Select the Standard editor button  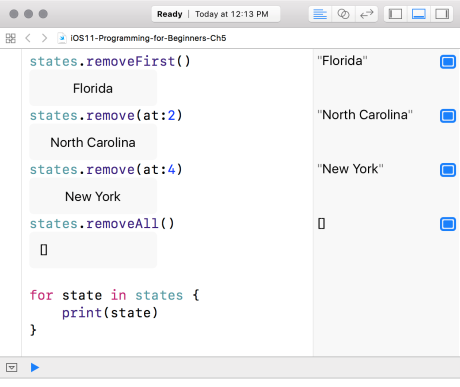320,14
